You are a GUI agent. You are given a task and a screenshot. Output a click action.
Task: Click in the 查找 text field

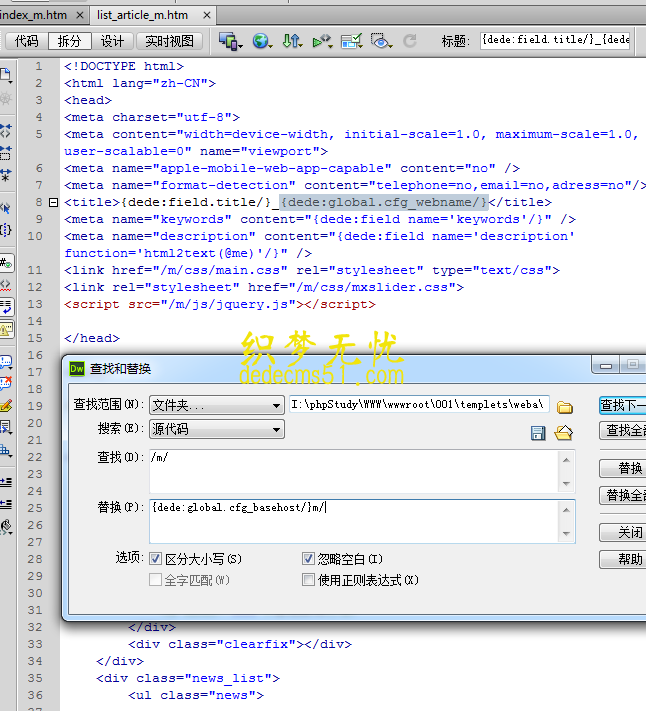(x=355, y=470)
